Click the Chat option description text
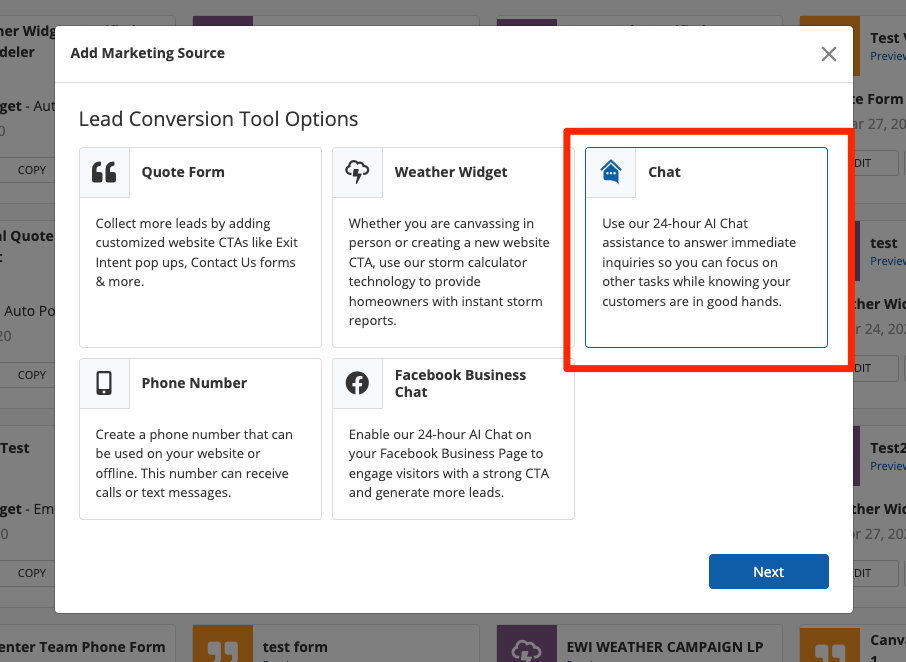The width and height of the screenshot is (906, 662). point(698,262)
